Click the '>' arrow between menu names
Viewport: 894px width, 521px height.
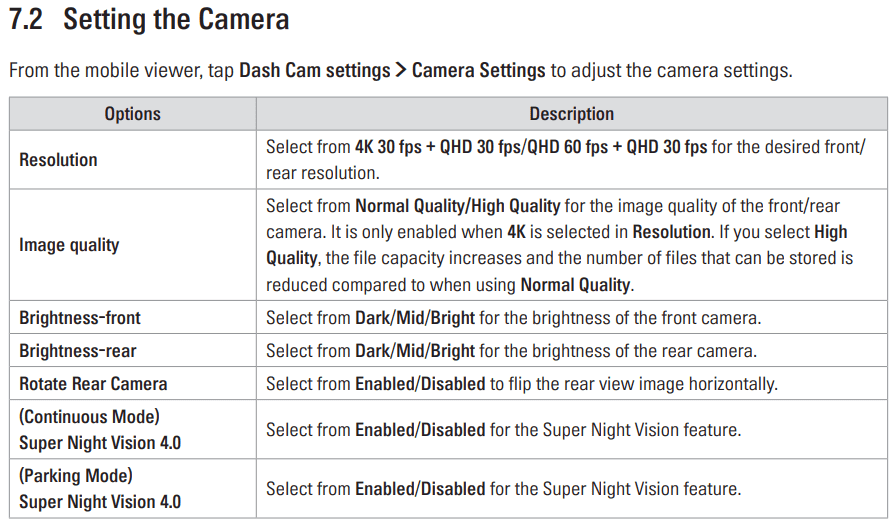click(401, 70)
